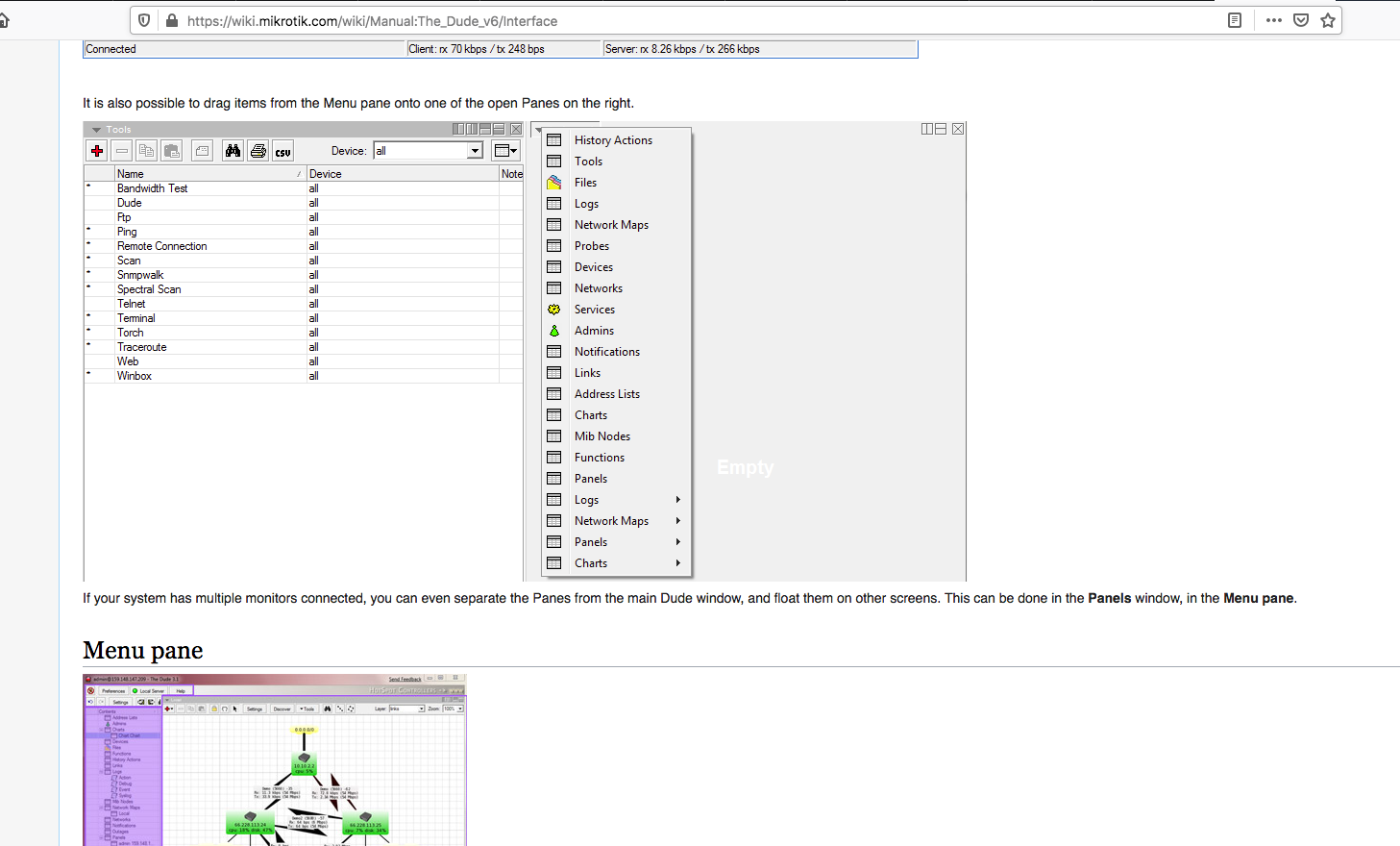
Task: Expand the Network Maps submenu arrow
Action: pyautogui.click(x=678, y=521)
